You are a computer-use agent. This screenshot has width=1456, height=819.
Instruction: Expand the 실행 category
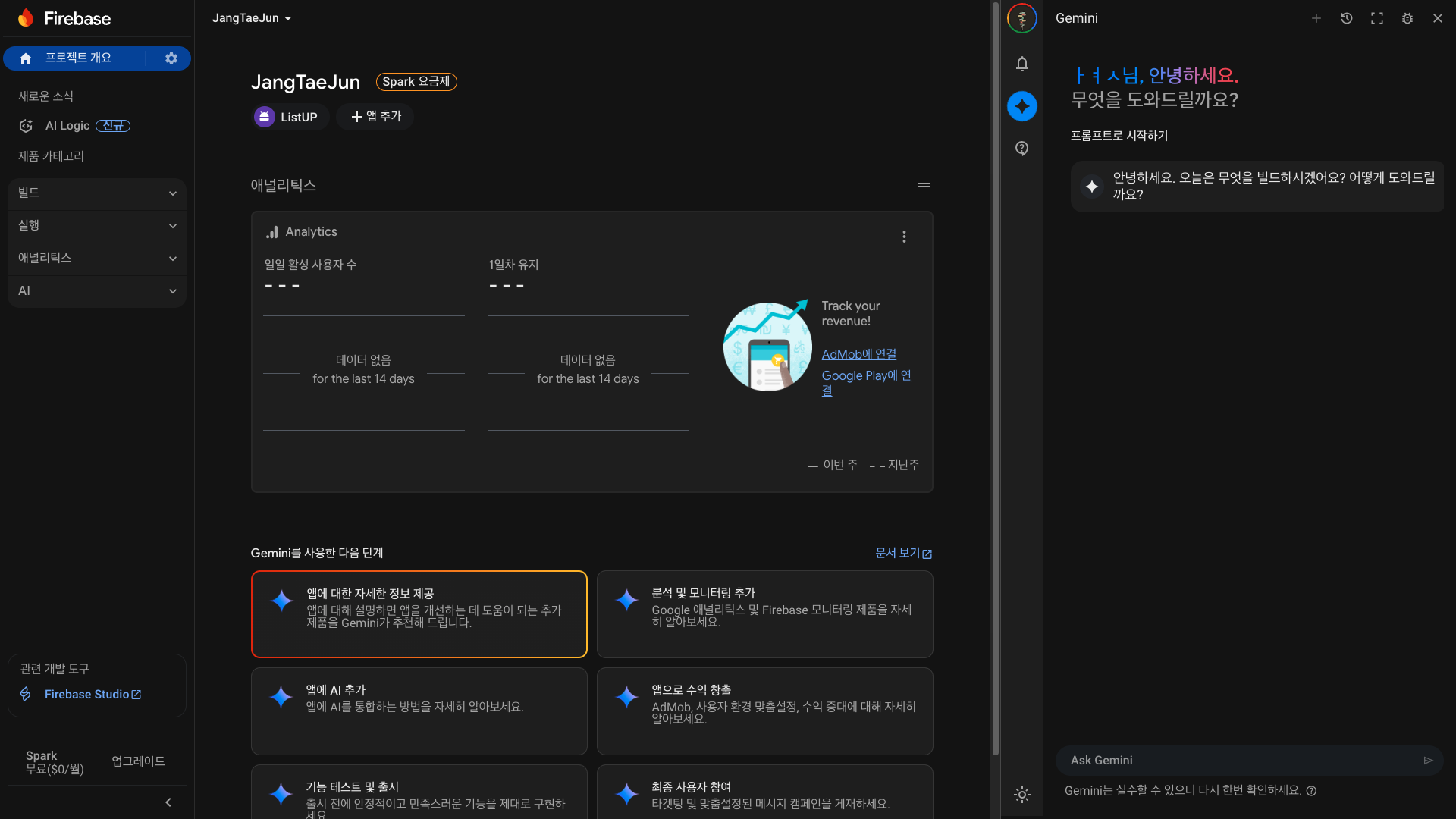[x=96, y=226]
